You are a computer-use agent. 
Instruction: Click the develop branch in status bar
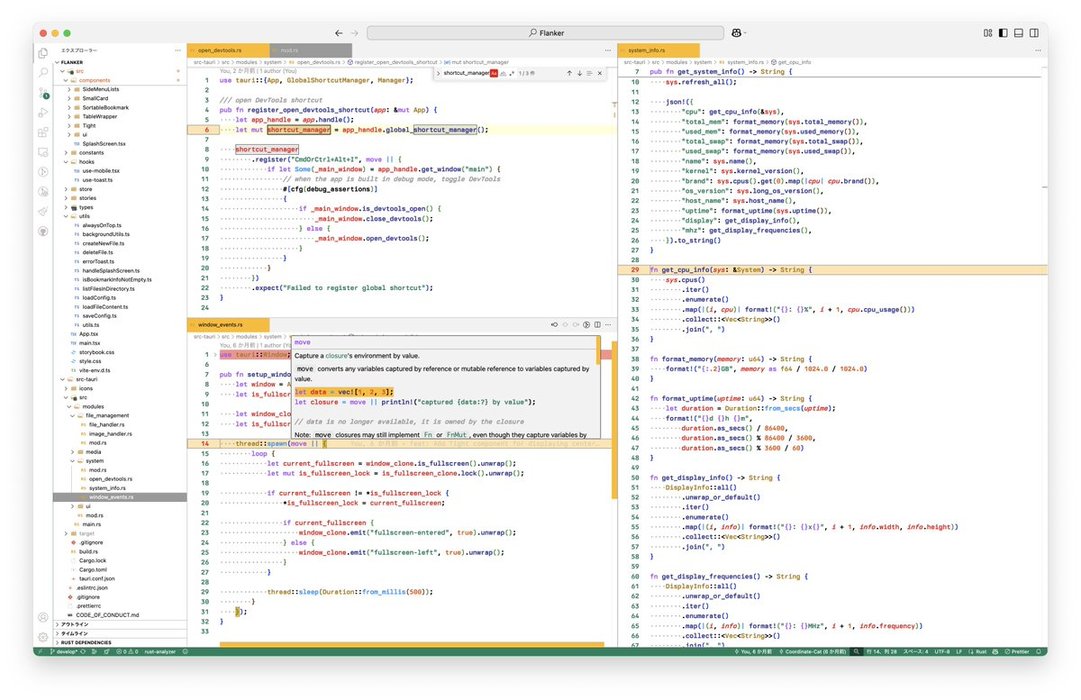(66, 651)
